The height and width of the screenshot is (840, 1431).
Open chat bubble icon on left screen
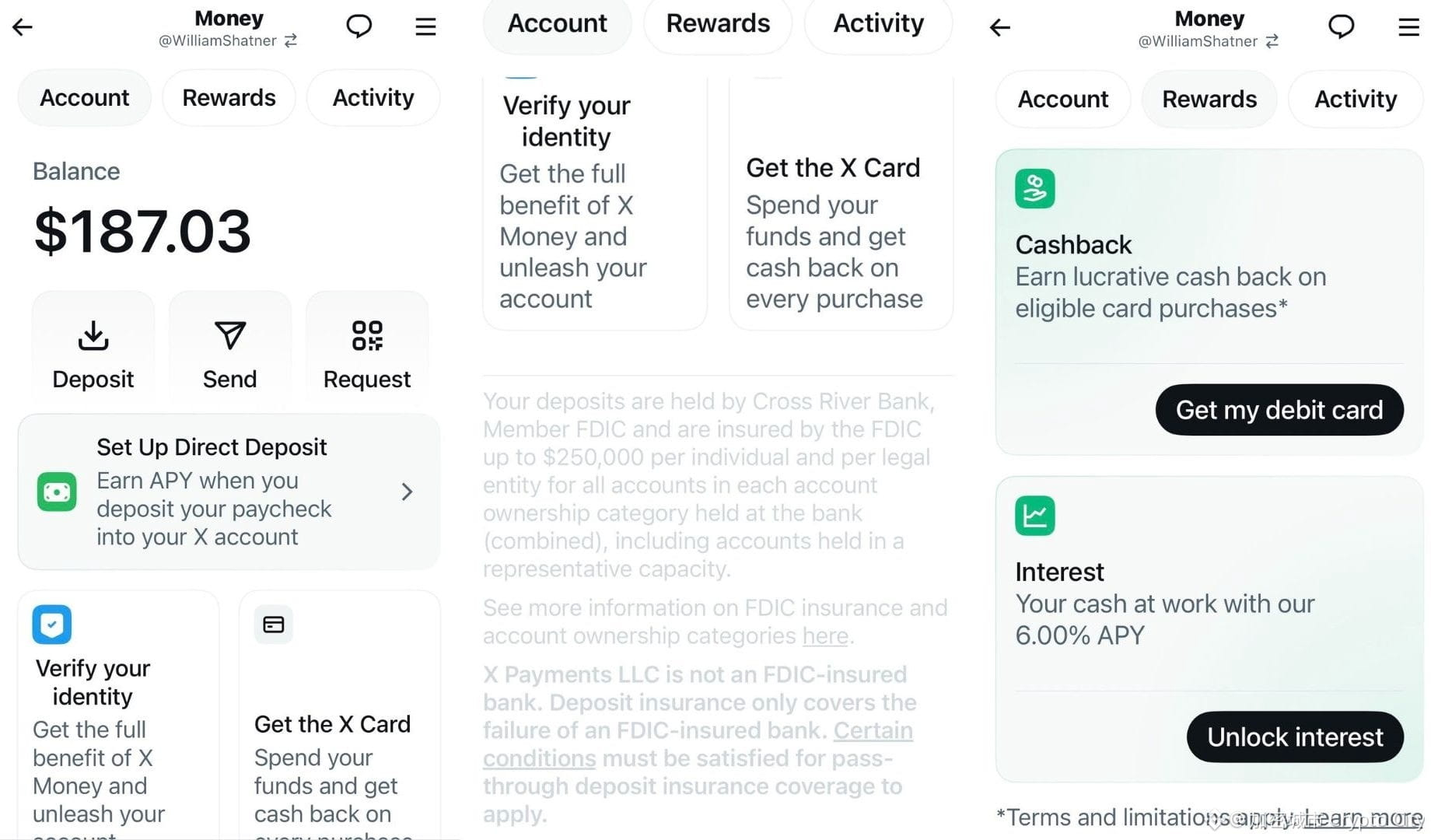[359, 26]
